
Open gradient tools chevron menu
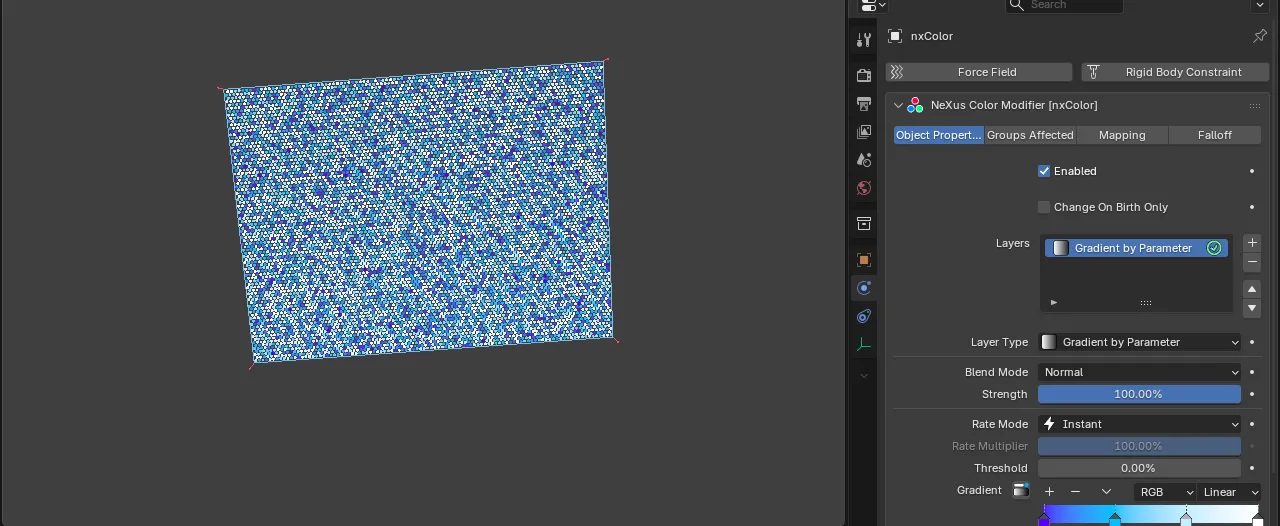(x=1106, y=492)
